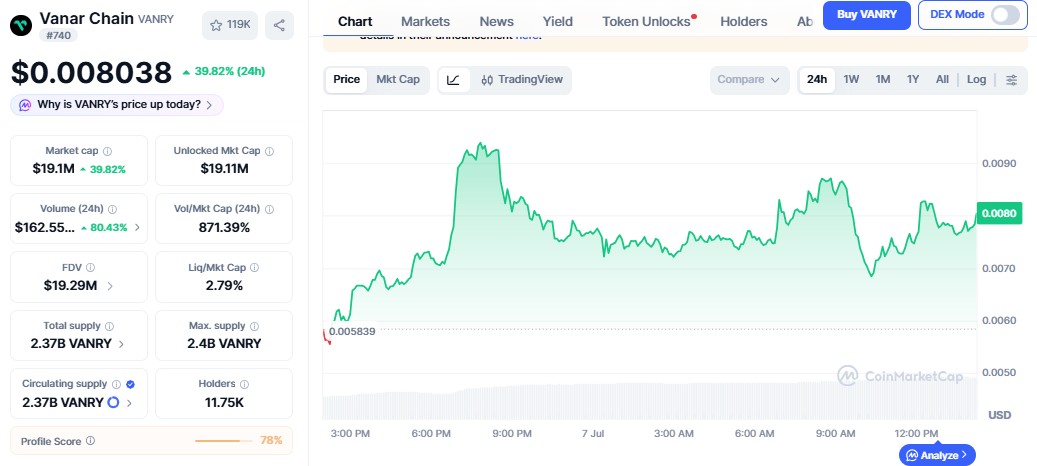The width and height of the screenshot is (1037, 466).
Task: Click the 2.79% Liq/Mkt Cap value
Action: click(x=224, y=286)
